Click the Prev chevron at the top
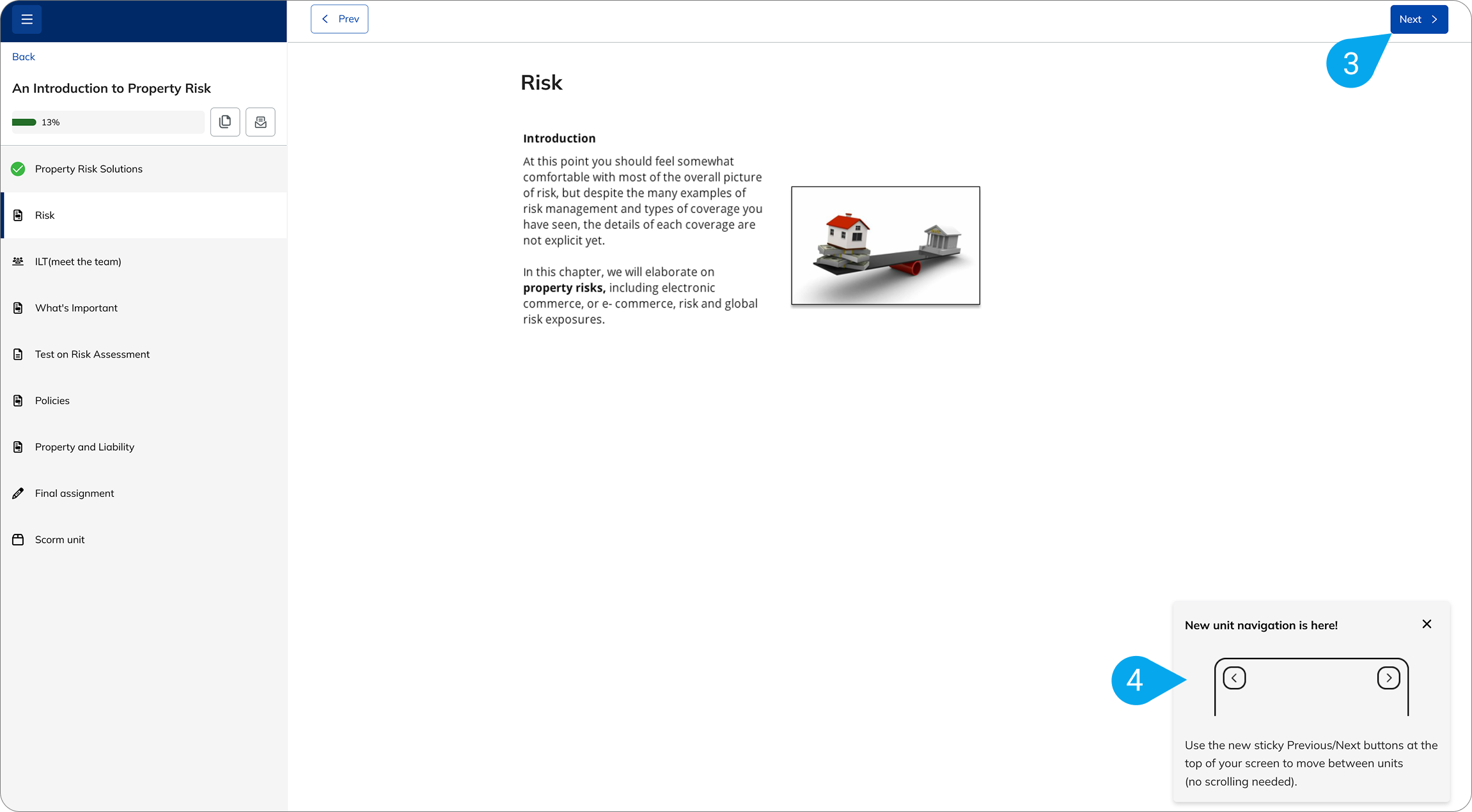This screenshot has height=812, width=1472. pyautogui.click(x=325, y=19)
